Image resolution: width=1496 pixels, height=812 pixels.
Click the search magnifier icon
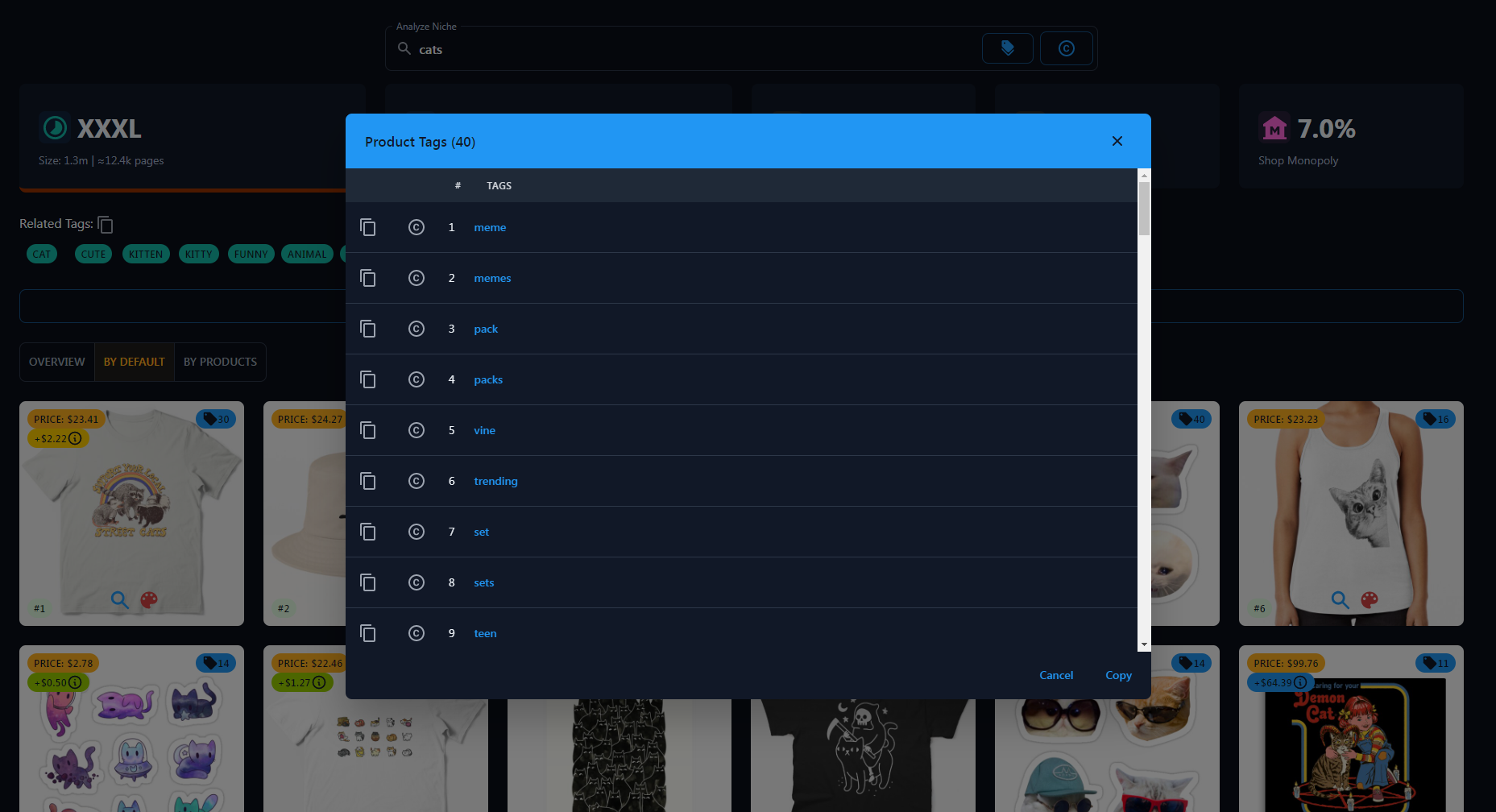point(404,48)
